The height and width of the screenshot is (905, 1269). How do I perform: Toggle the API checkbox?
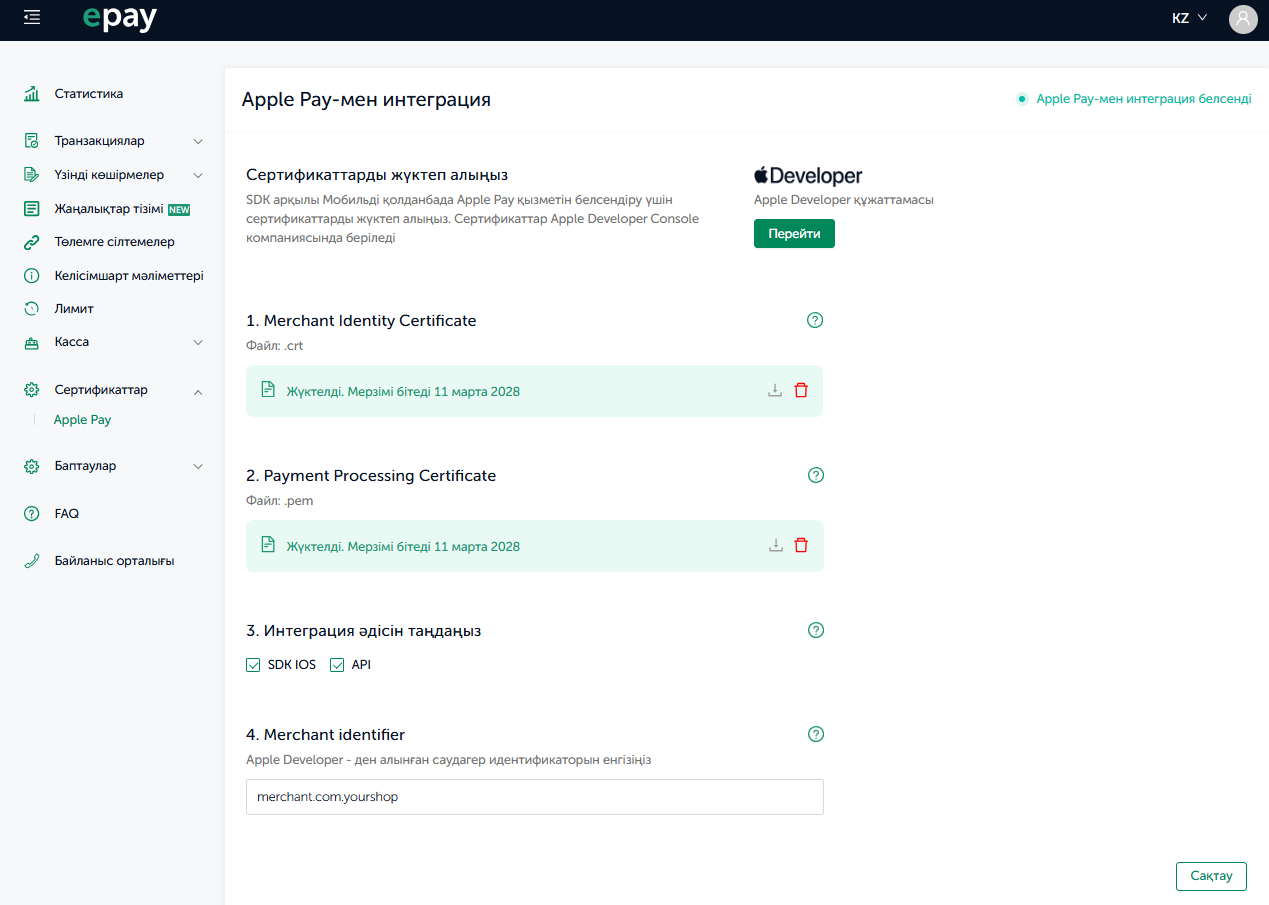337,665
